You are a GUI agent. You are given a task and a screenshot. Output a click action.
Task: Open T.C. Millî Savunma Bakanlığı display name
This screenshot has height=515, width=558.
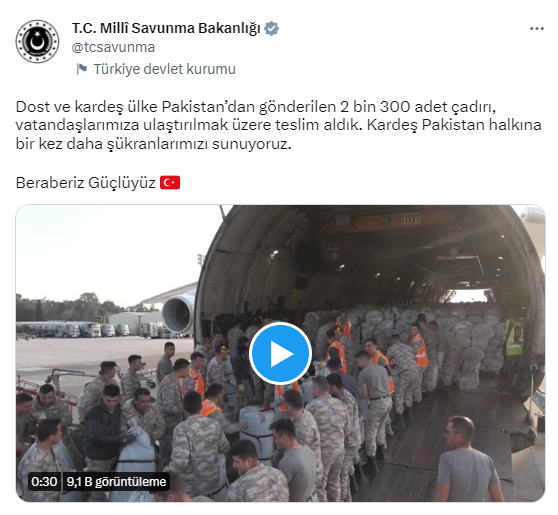[x=166, y=28]
